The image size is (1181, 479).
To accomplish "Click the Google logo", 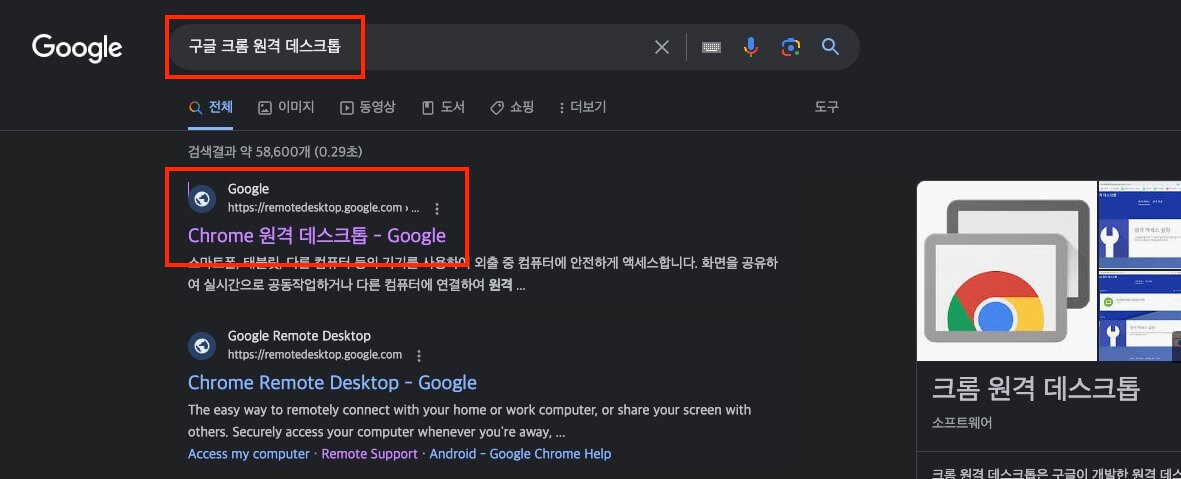I will click(x=77, y=47).
